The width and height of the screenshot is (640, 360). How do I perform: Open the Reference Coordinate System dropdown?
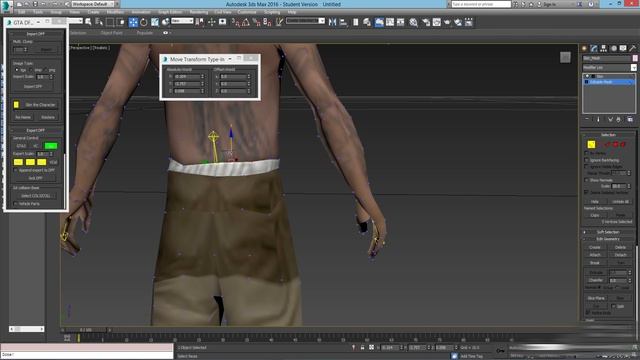click(182, 21)
